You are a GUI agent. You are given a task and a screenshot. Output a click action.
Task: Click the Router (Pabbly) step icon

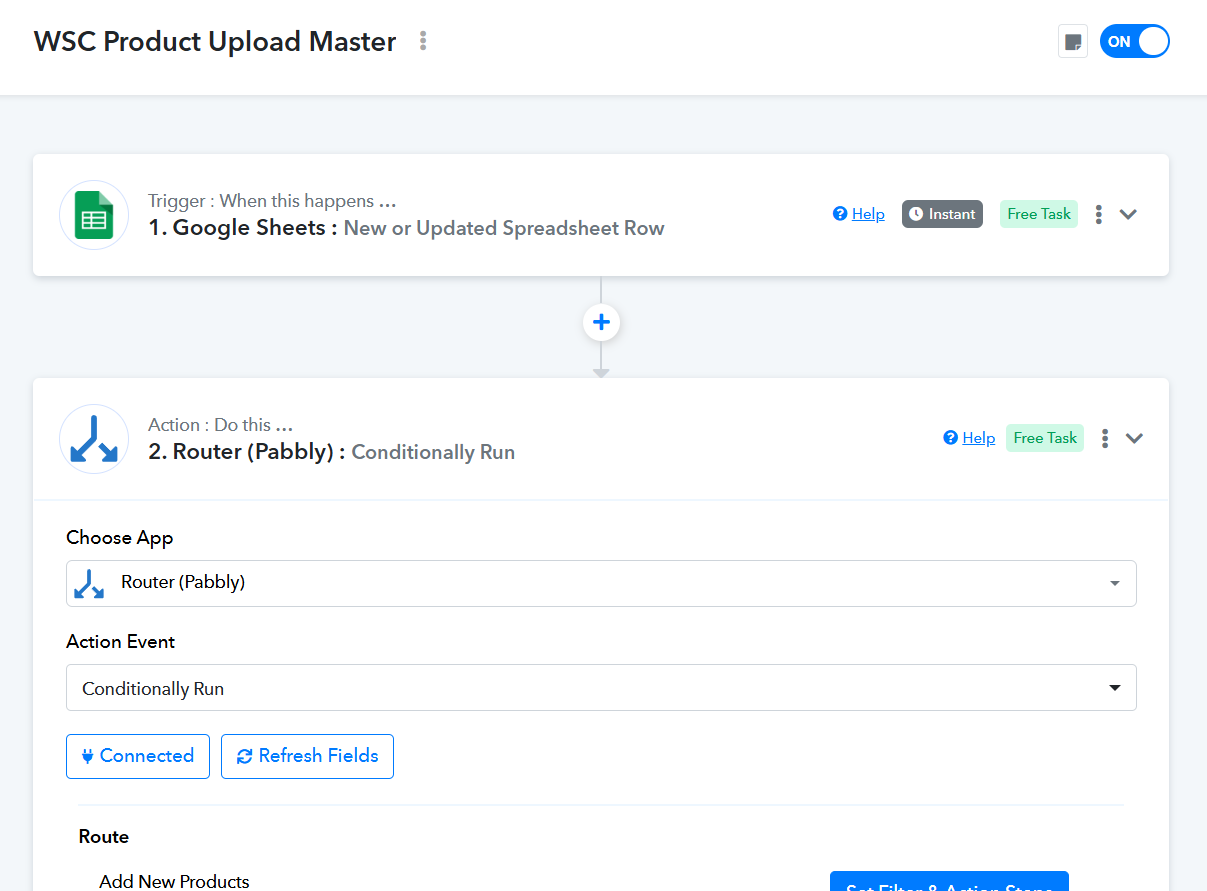94,439
